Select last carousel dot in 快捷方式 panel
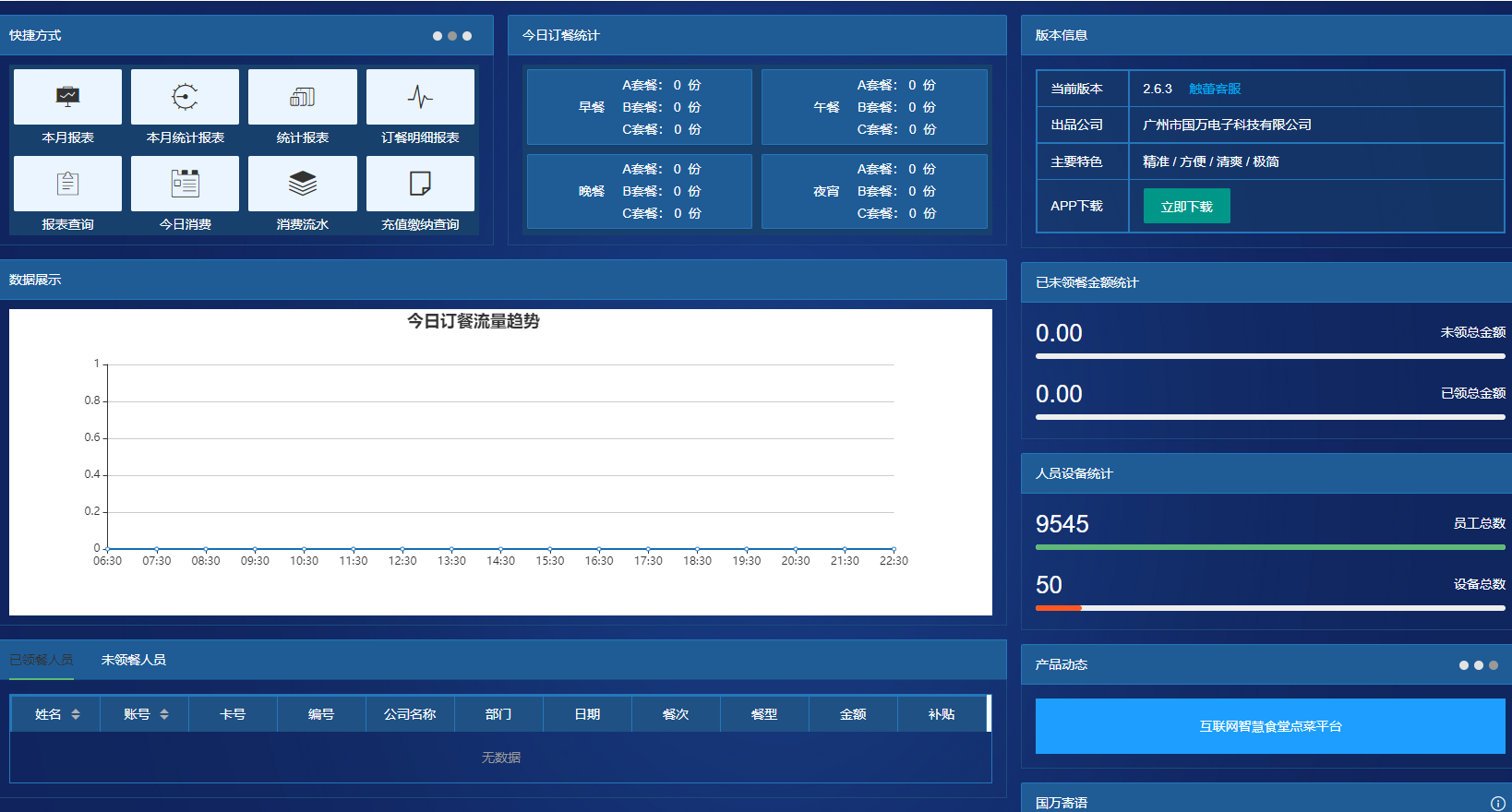The width and height of the screenshot is (1512, 812). point(467,36)
